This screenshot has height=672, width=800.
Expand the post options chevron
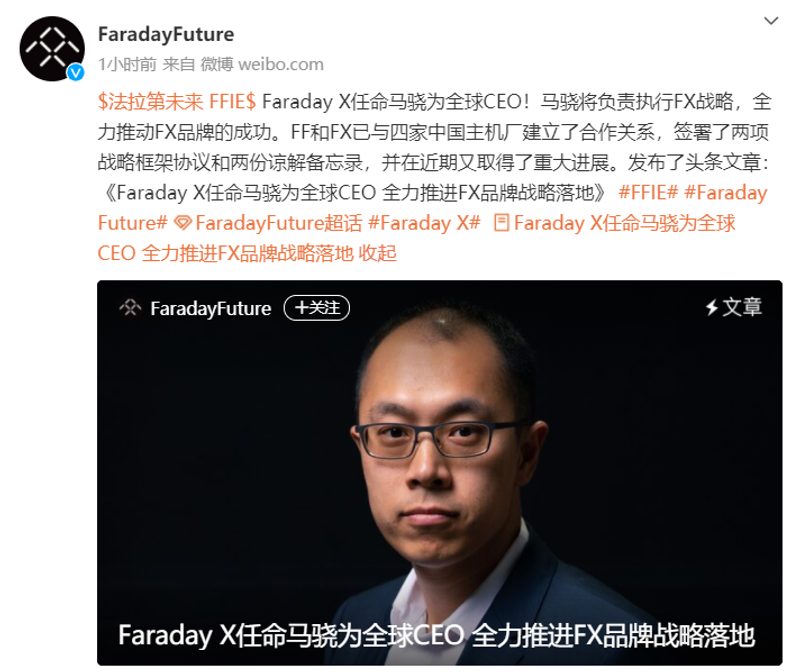pos(771,21)
